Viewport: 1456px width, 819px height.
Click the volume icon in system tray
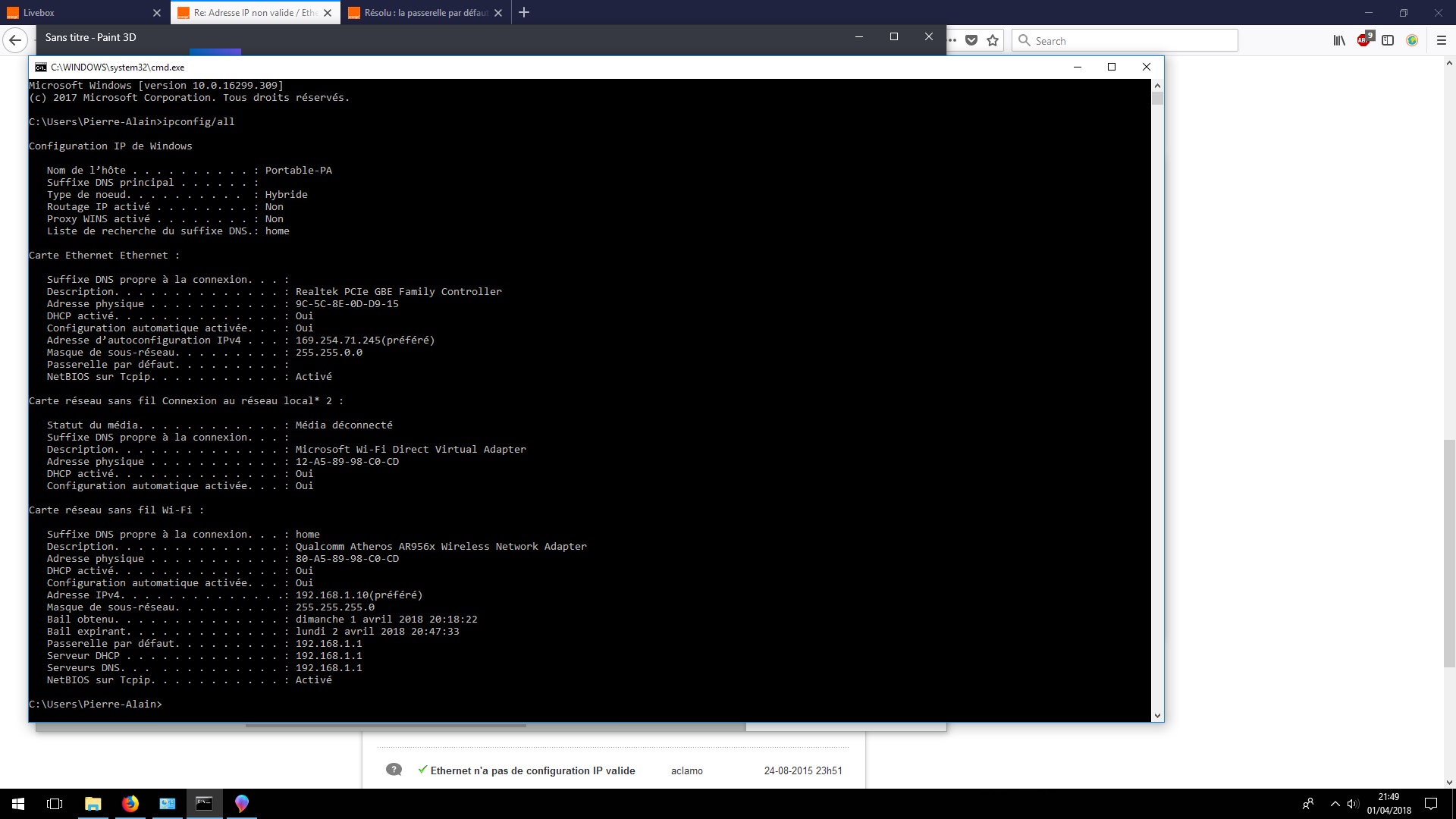(1353, 804)
